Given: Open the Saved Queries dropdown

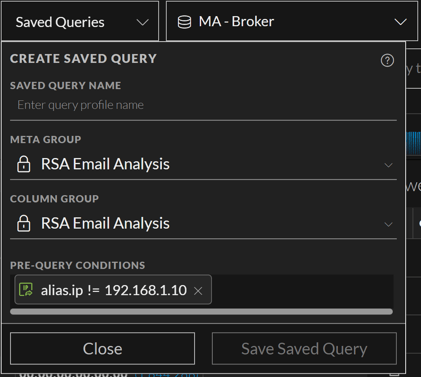Looking at the screenshot, I should pyautogui.click(x=80, y=21).
